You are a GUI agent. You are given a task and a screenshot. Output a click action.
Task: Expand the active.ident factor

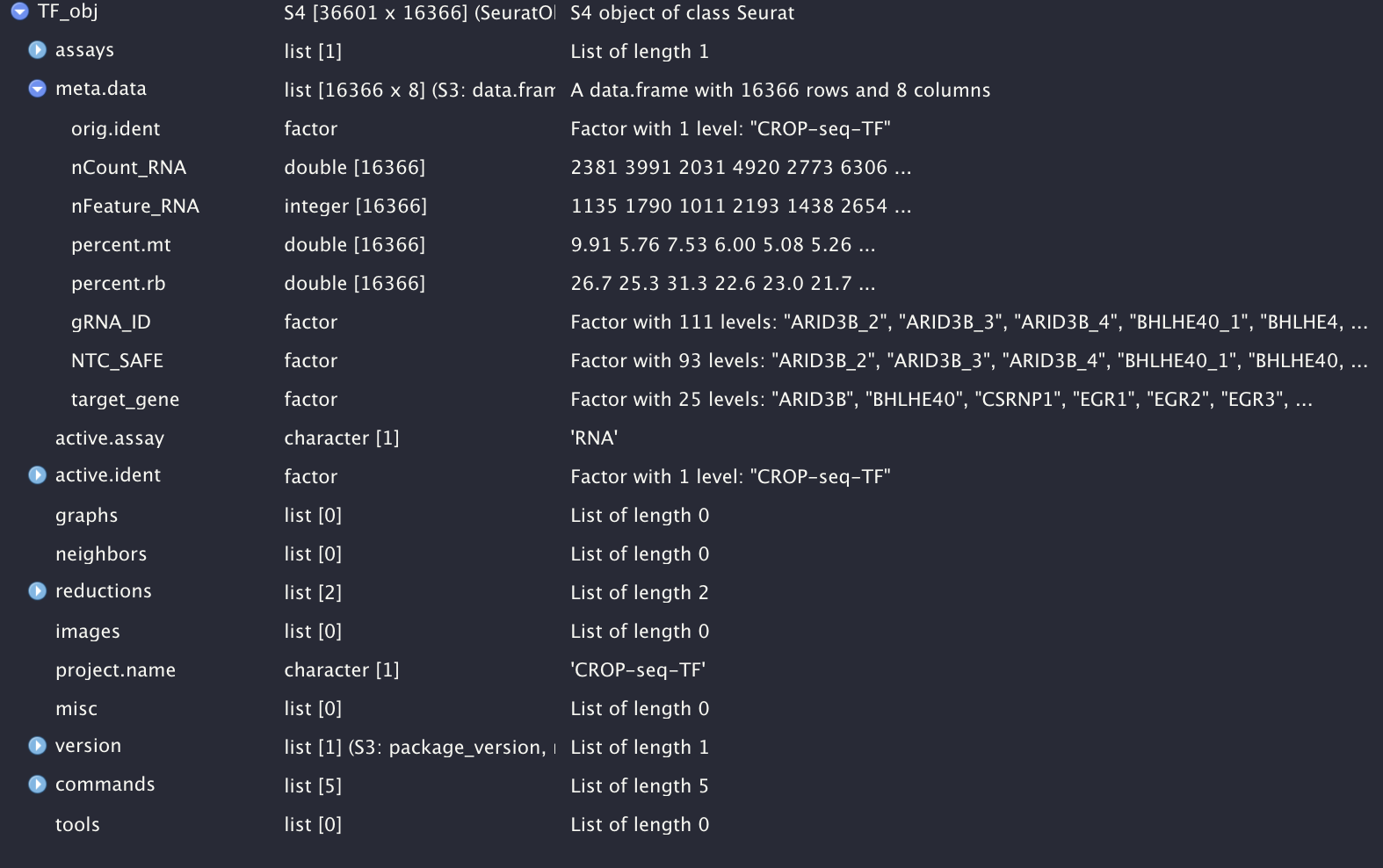(x=36, y=475)
